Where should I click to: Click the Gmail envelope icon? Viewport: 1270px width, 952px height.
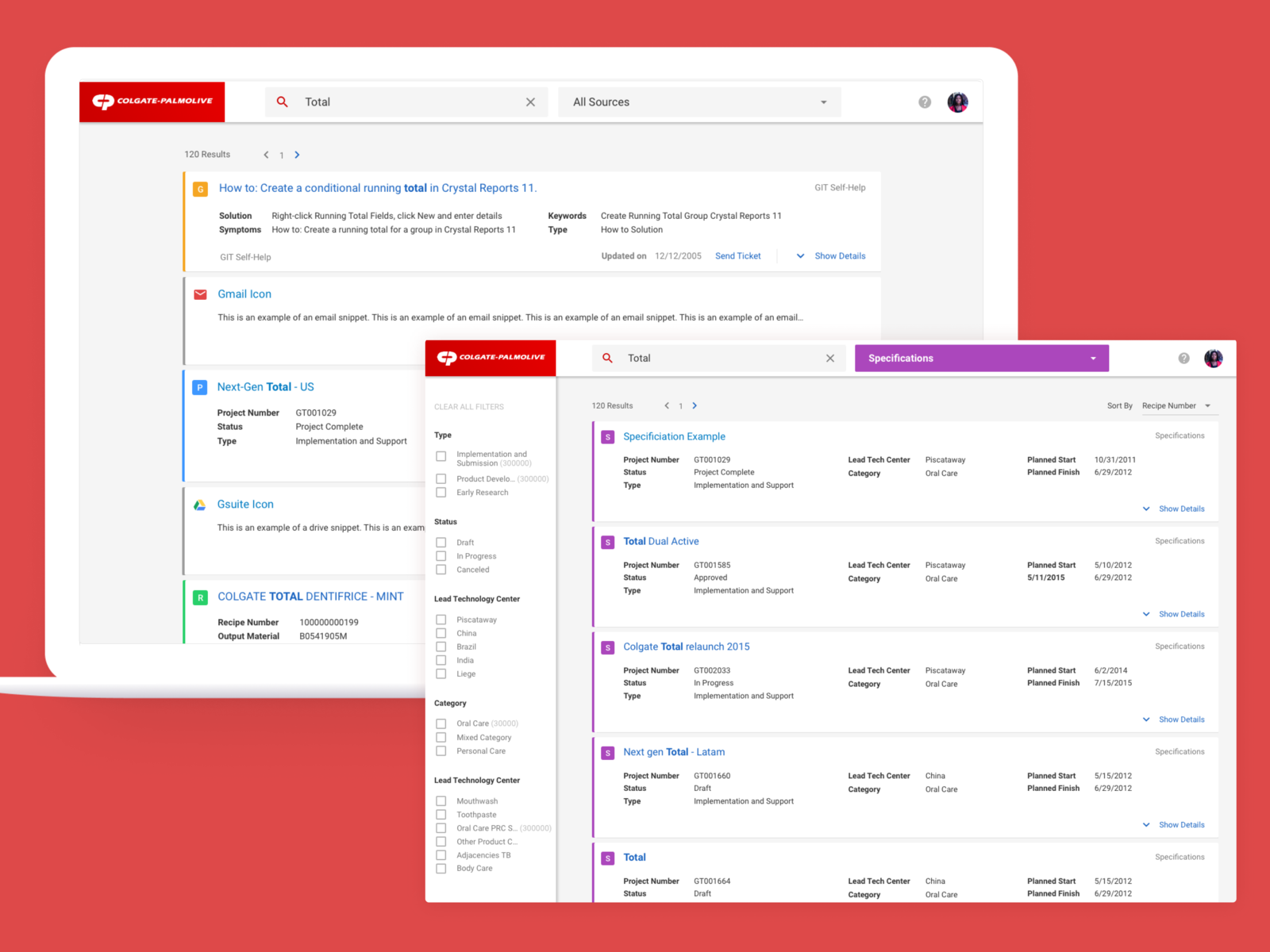pyautogui.click(x=200, y=294)
